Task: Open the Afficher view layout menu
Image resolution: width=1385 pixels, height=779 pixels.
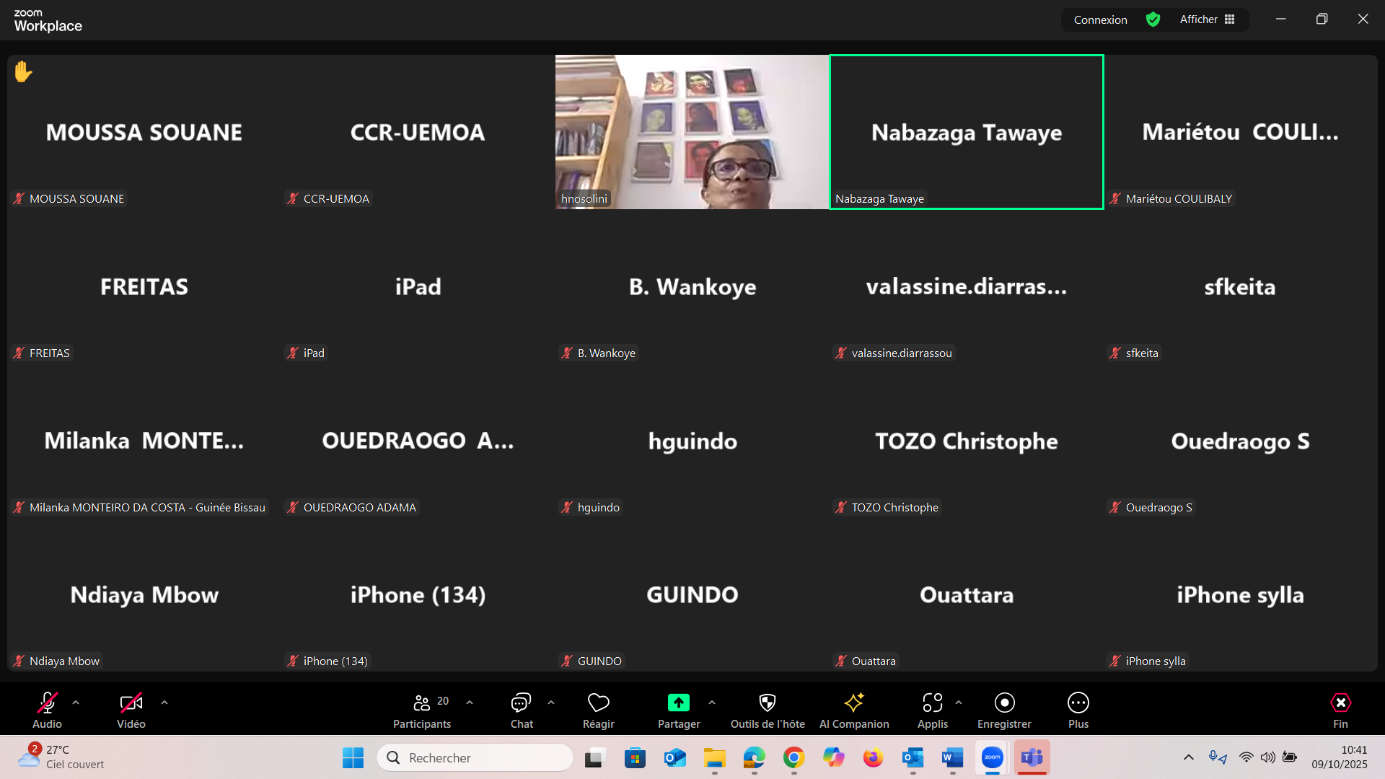Action: pyautogui.click(x=1207, y=19)
